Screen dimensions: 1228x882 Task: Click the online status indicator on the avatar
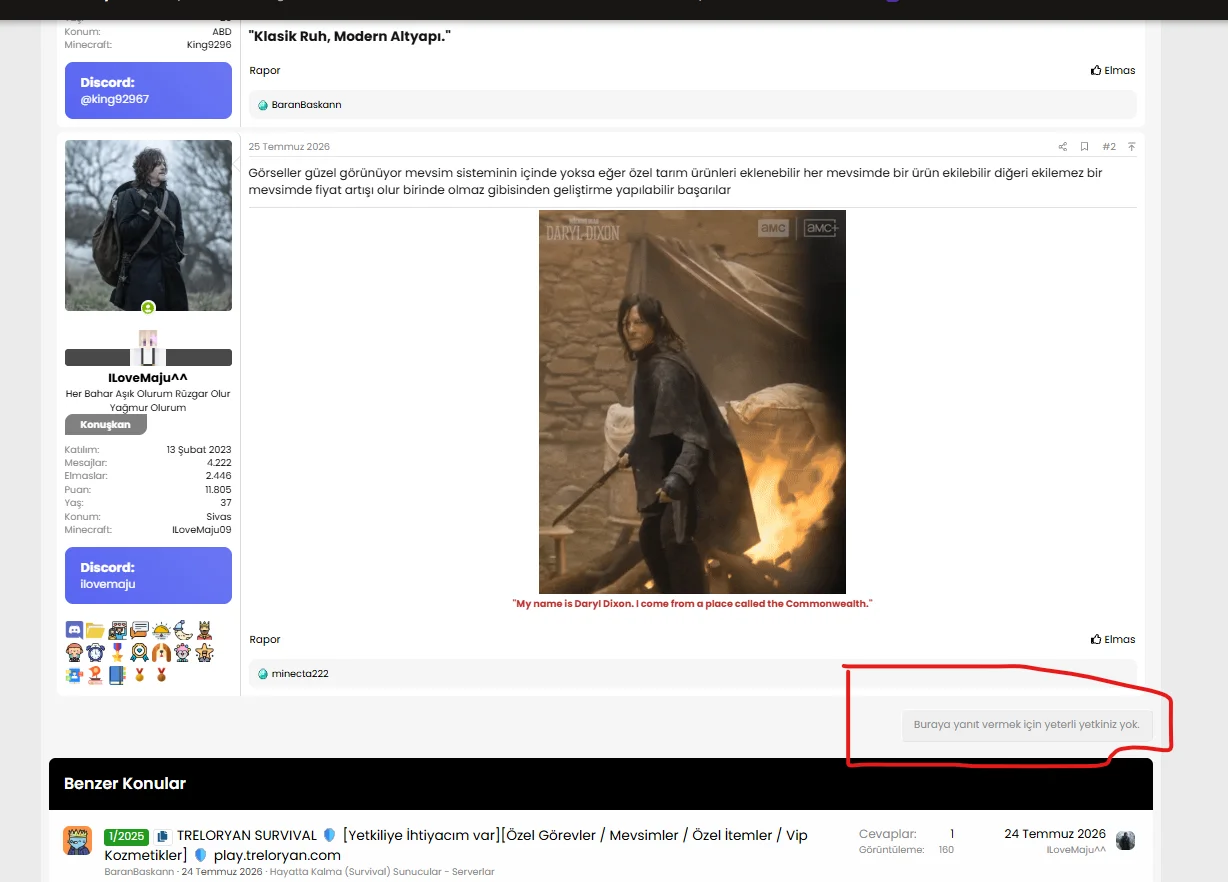tap(148, 308)
